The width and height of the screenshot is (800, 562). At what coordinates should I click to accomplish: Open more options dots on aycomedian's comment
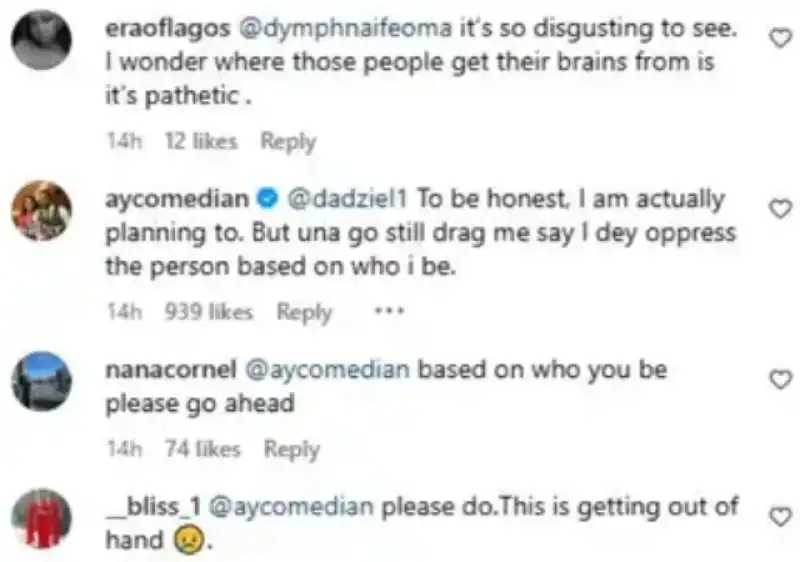point(386,311)
